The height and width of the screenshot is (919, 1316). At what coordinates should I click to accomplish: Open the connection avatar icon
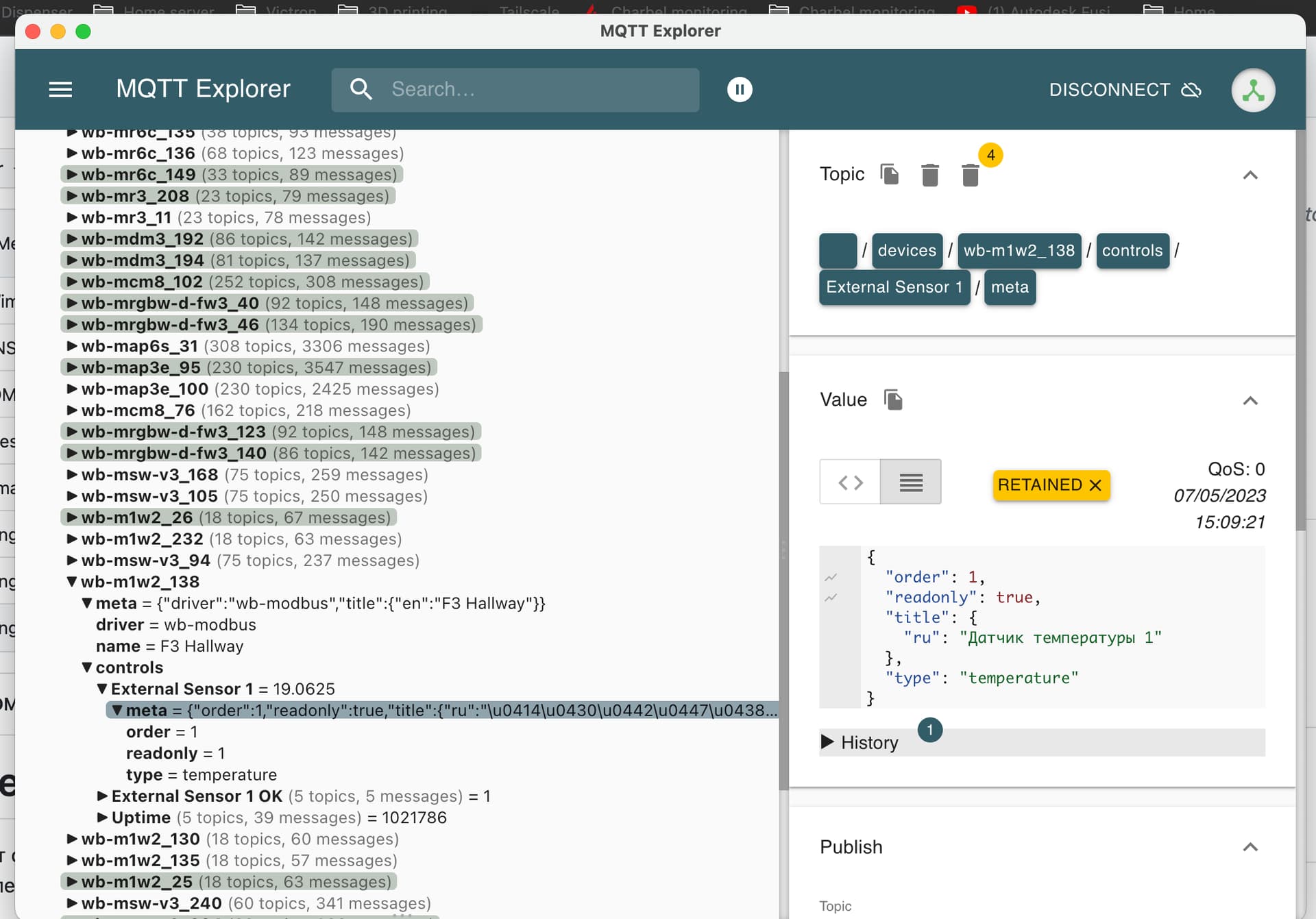(1253, 90)
